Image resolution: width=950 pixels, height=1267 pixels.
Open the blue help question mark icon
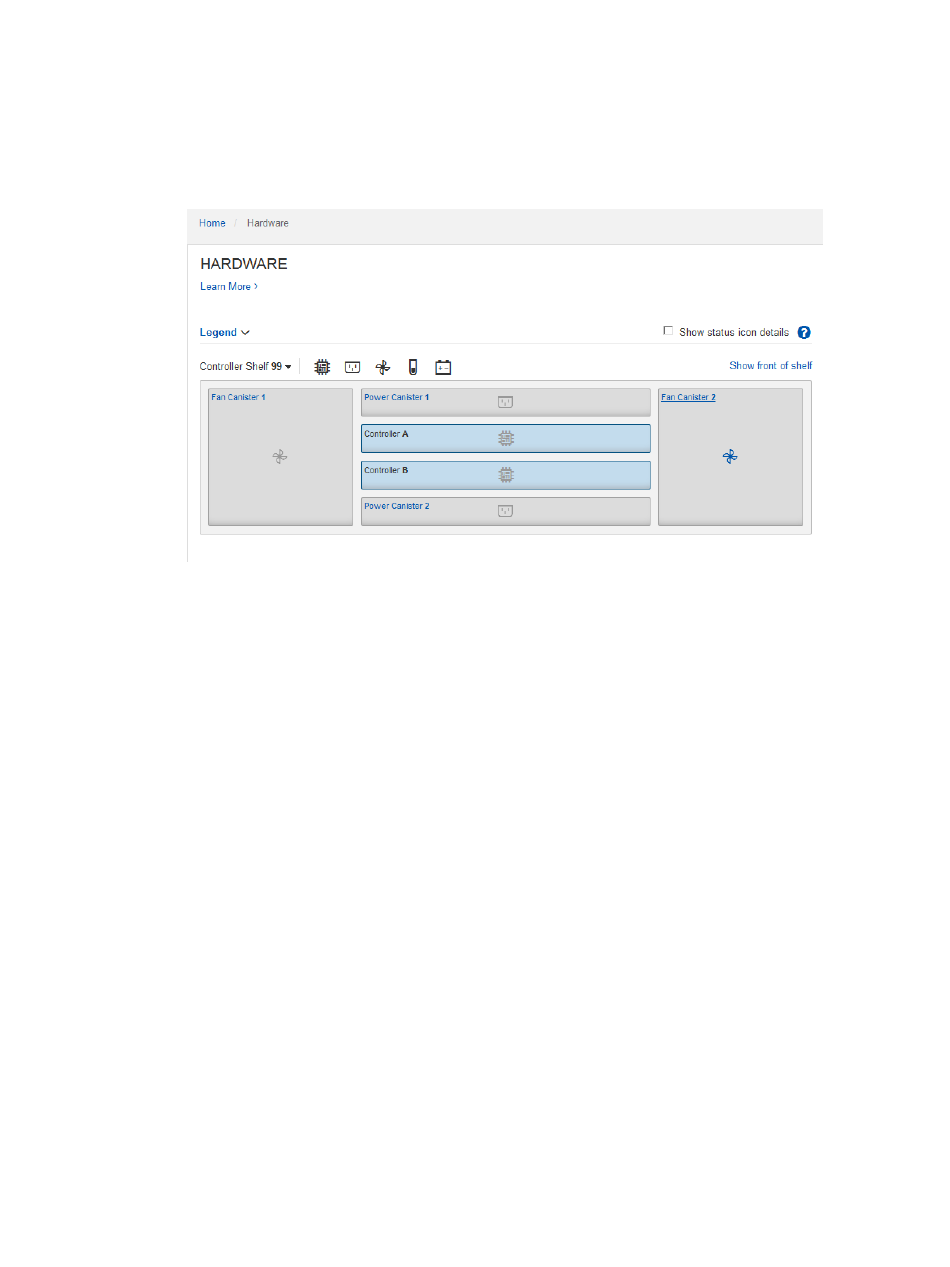click(x=804, y=333)
